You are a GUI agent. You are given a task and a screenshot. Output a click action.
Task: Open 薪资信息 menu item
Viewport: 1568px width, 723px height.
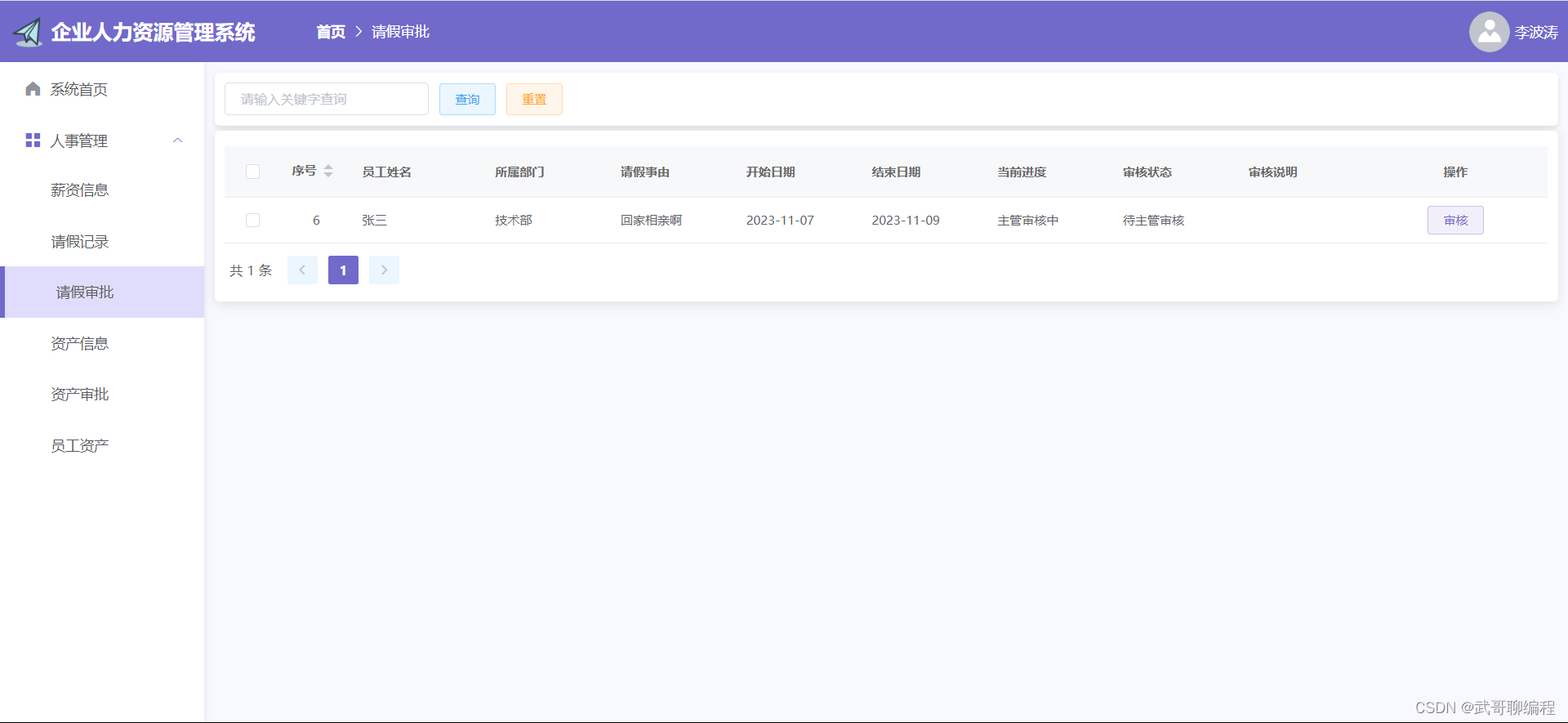tap(102, 190)
